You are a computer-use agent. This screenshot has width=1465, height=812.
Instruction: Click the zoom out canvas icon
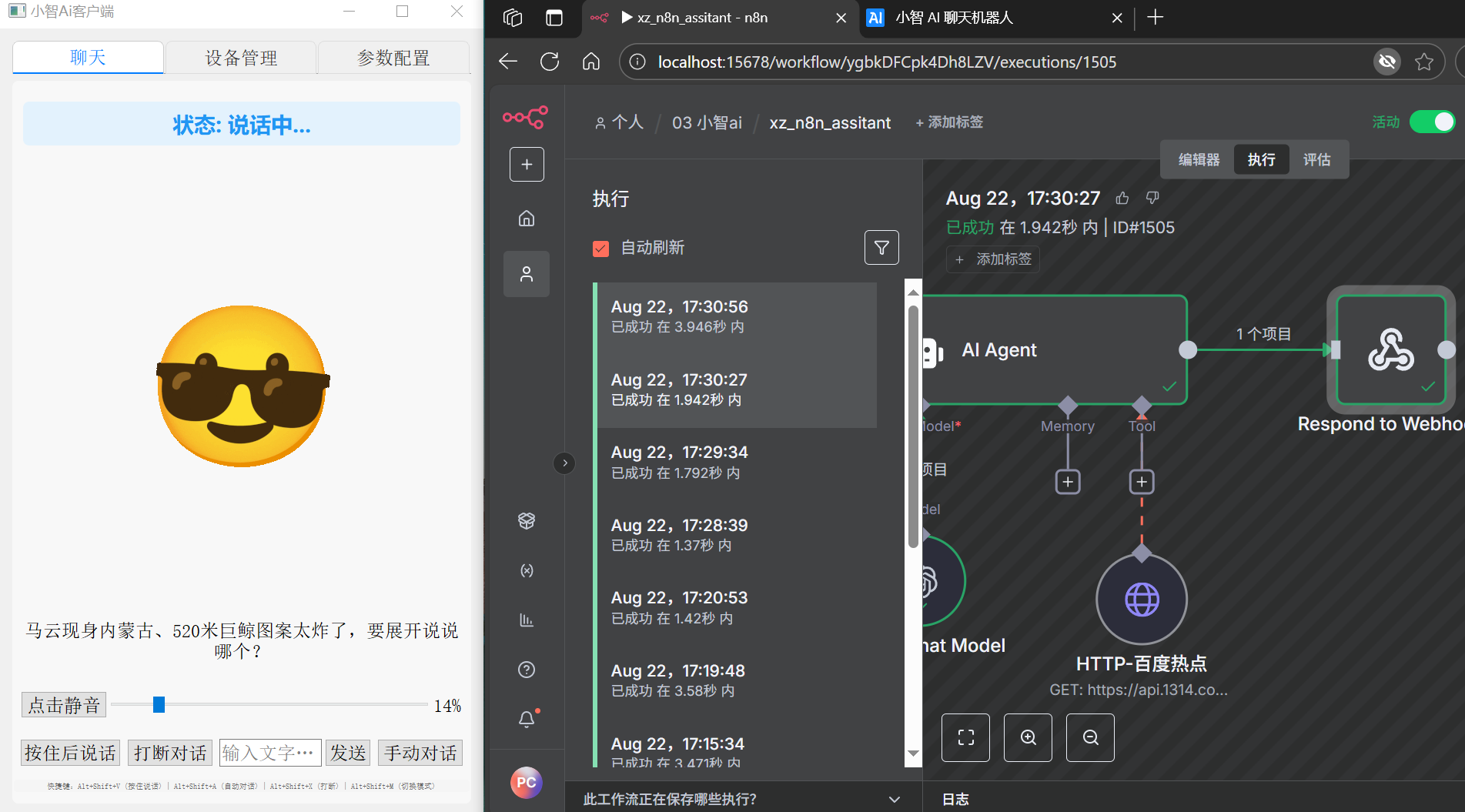[x=1091, y=737]
